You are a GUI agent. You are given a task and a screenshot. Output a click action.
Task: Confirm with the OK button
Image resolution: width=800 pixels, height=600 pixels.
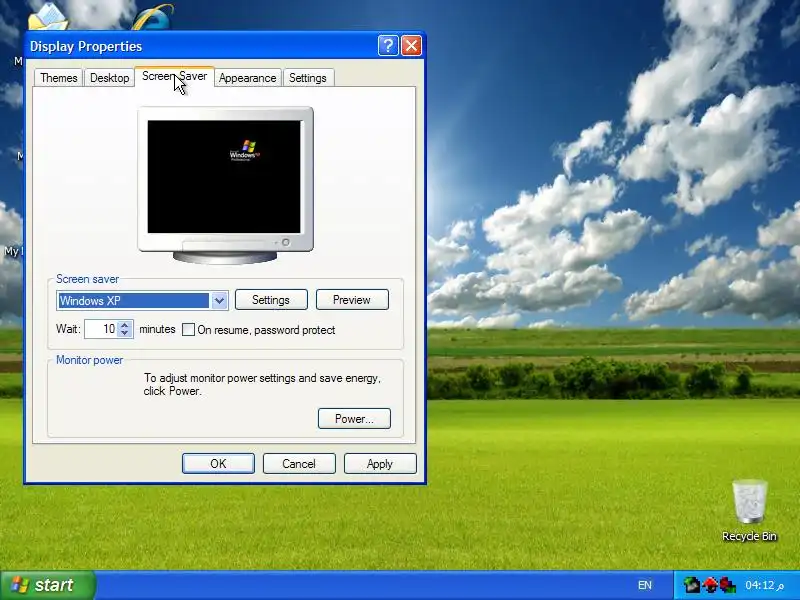point(218,464)
